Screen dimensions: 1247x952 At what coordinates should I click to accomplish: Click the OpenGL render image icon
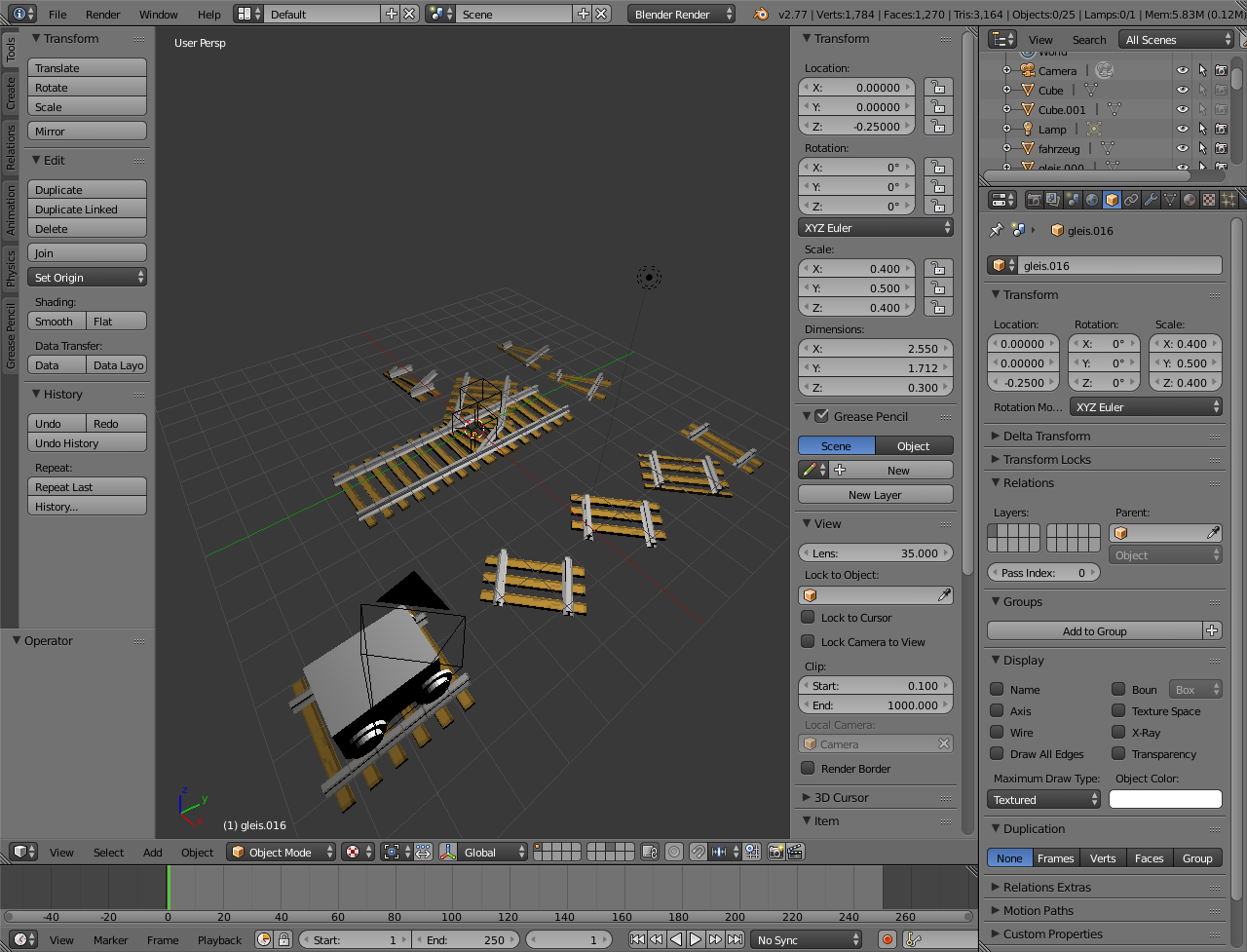click(775, 852)
